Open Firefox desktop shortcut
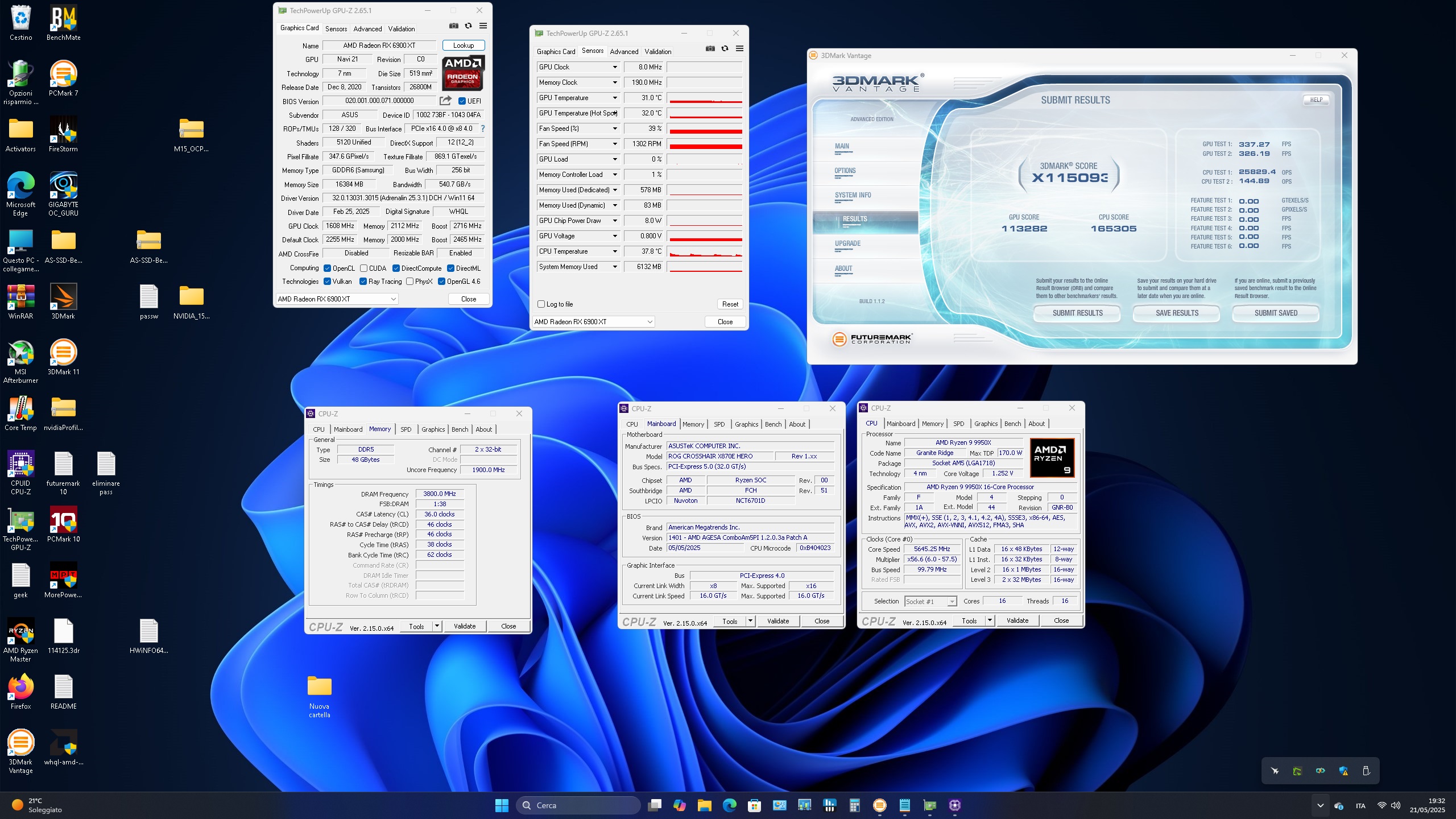The image size is (1456, 819). coord(20,692)
